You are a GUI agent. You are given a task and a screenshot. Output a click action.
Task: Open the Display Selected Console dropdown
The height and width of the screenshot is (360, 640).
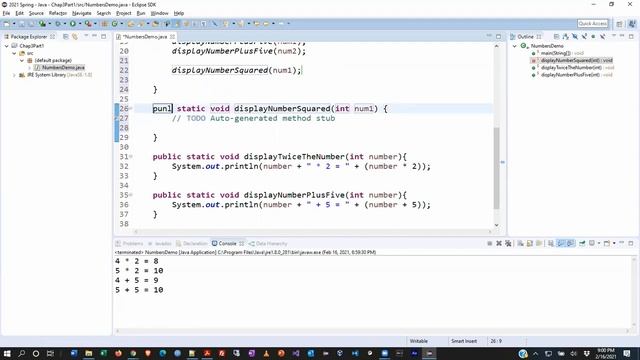point(599,243)
